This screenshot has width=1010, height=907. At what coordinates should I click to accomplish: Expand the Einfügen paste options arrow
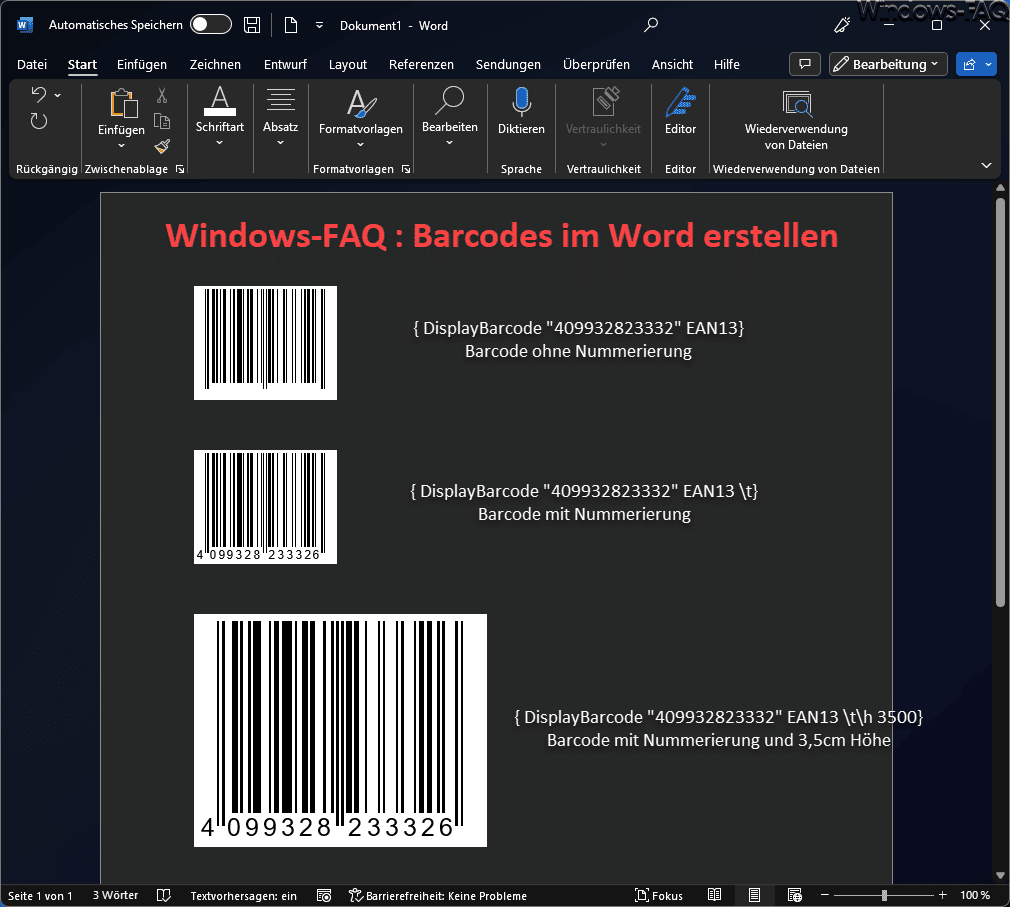pos(121,146)
